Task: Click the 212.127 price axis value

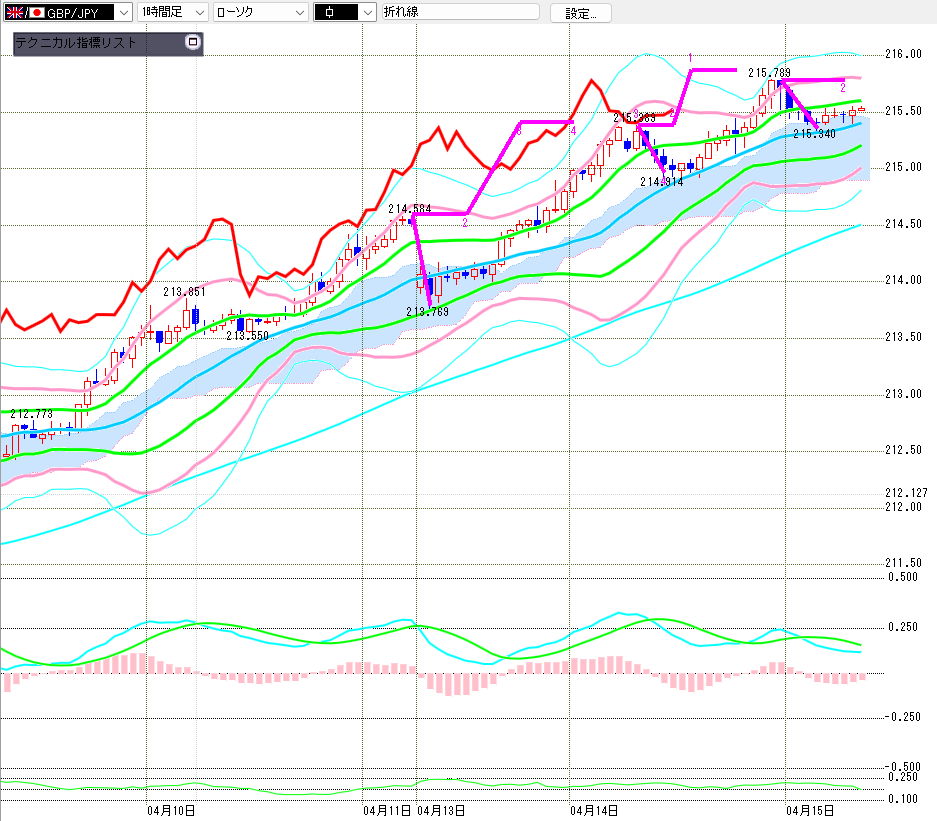Action: point(906,493)
